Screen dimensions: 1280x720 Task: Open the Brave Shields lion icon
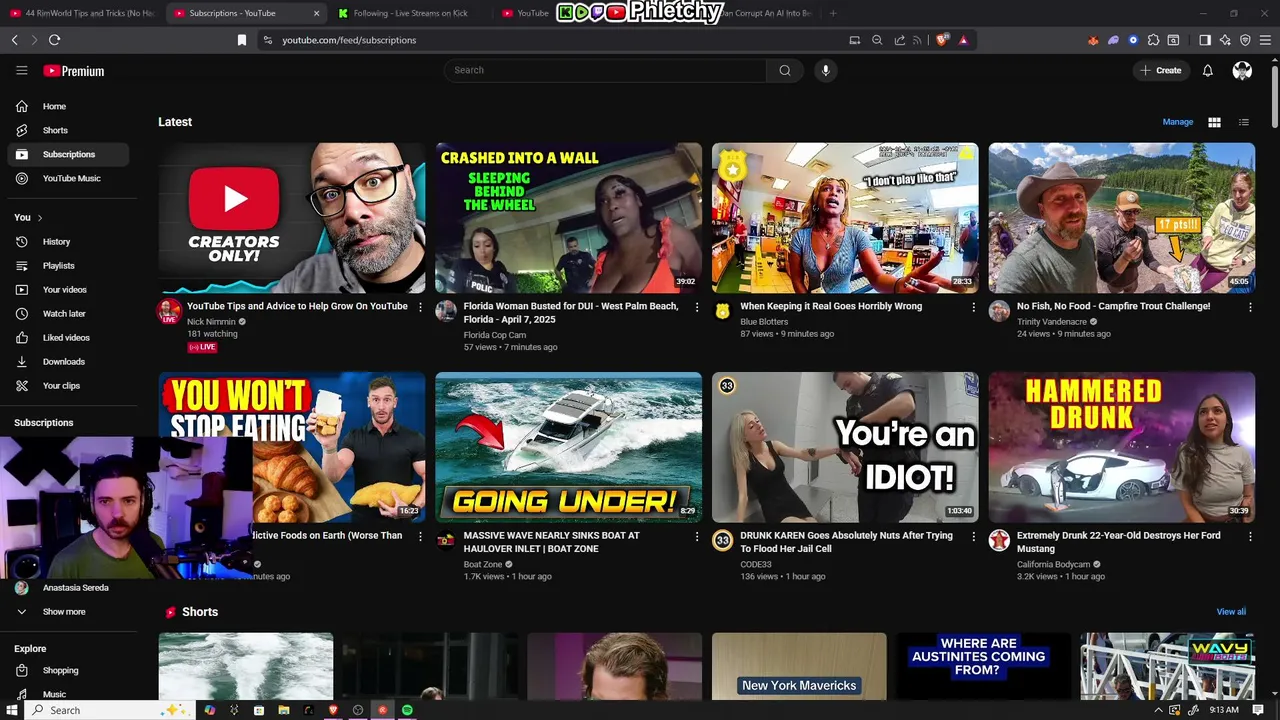click(942, 40)
